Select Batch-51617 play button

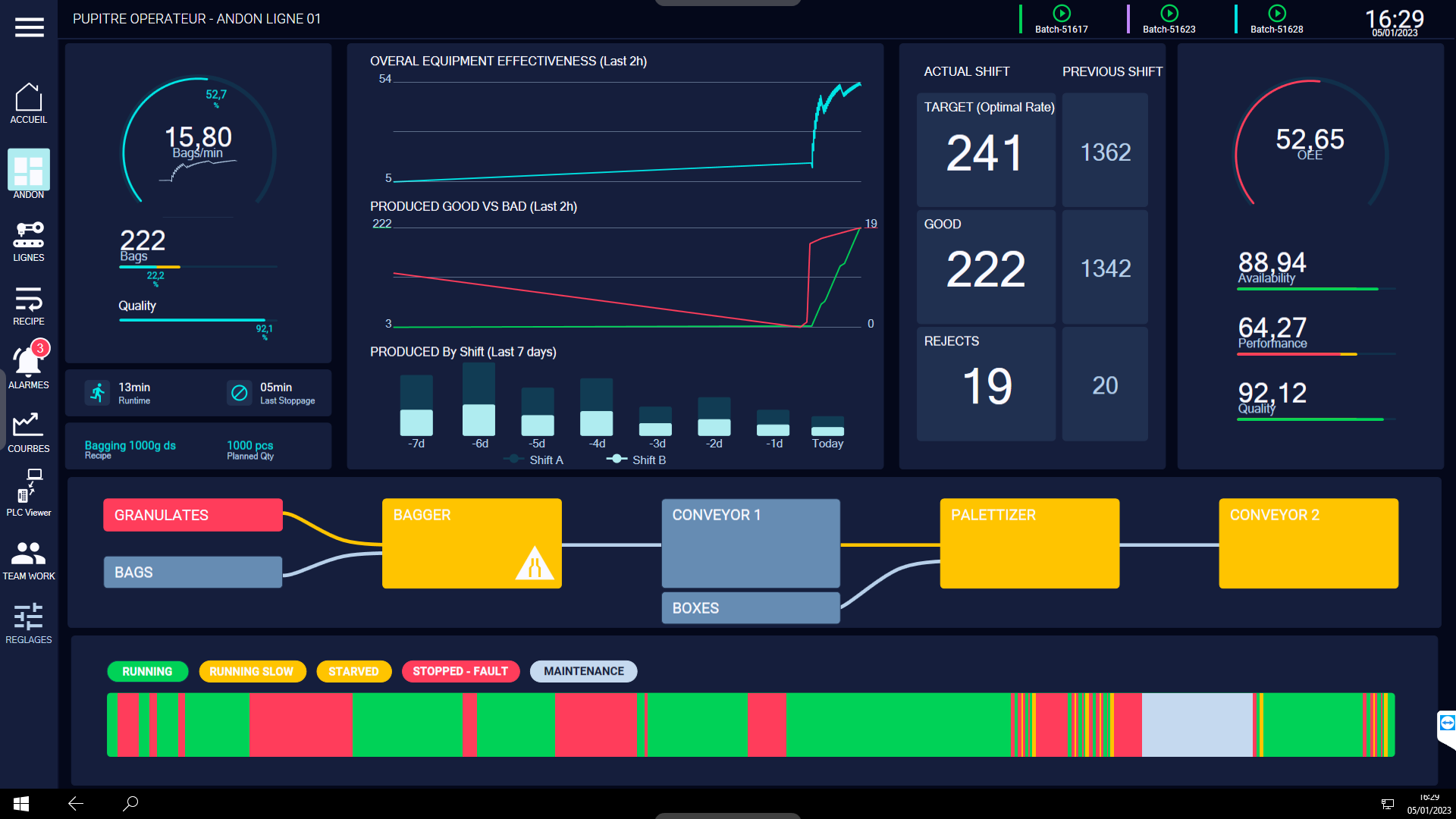pyautogui.click(x=1062, y=14)
